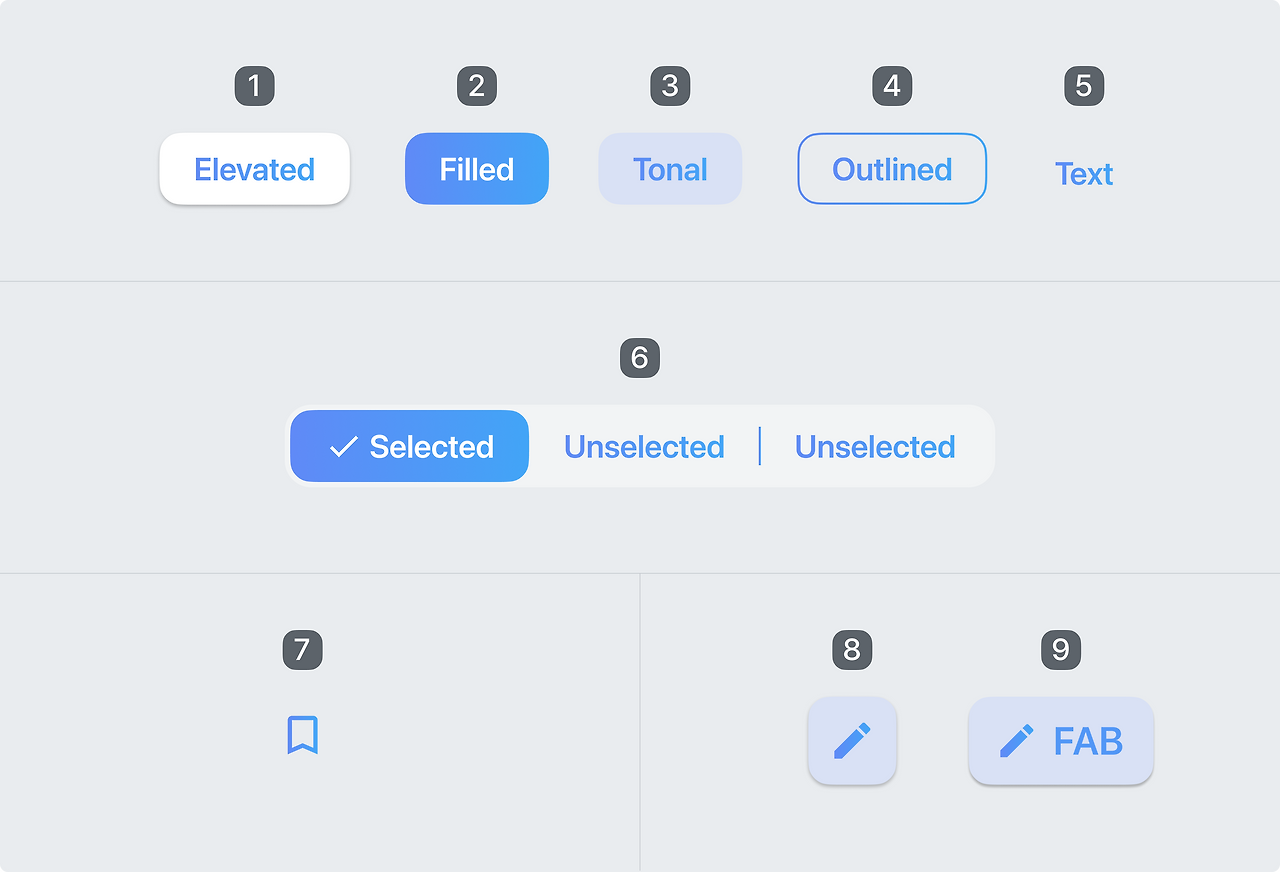Click the number 5 badge above Text

1084,86
